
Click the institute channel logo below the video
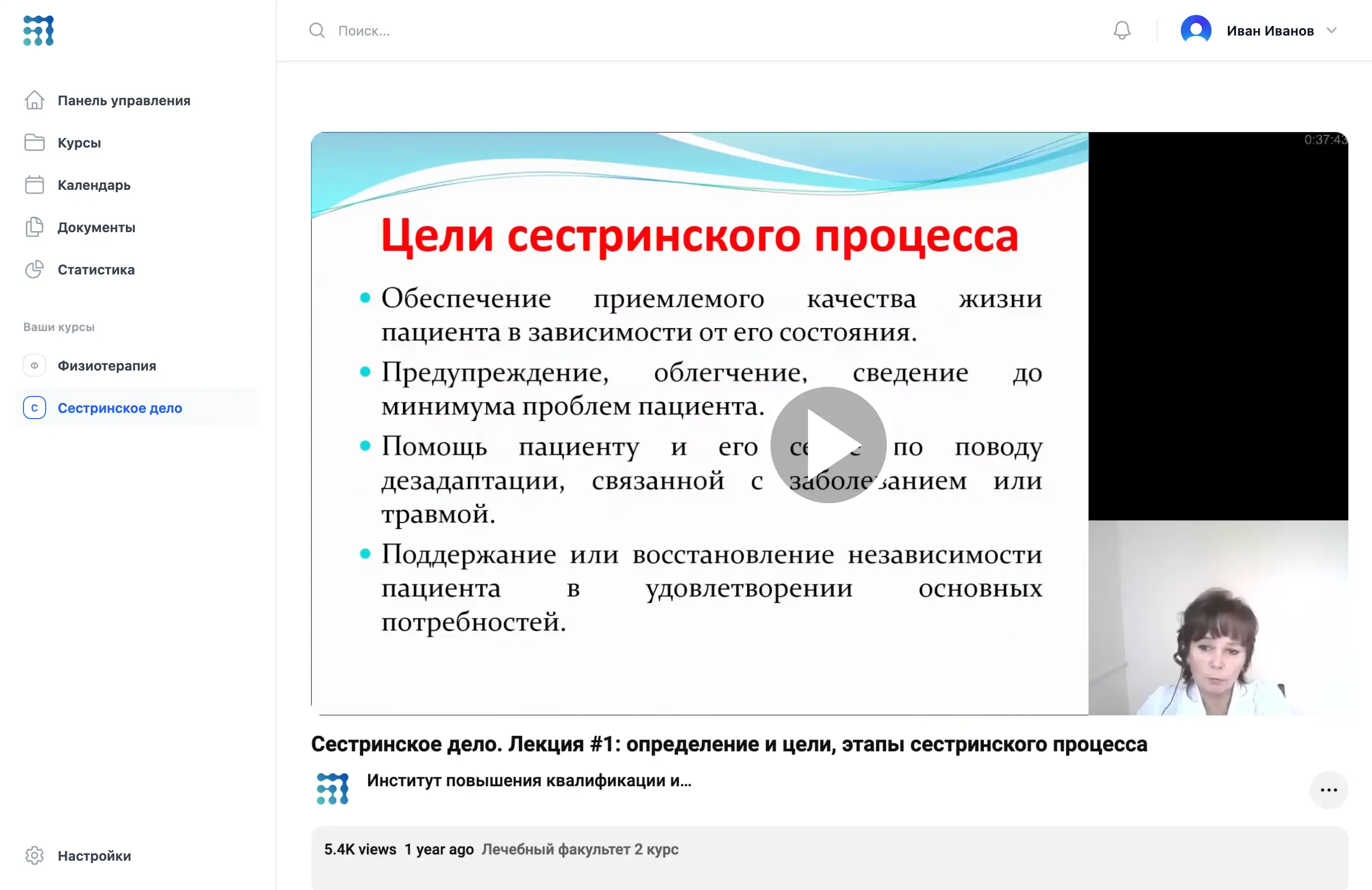coord(332,789)
